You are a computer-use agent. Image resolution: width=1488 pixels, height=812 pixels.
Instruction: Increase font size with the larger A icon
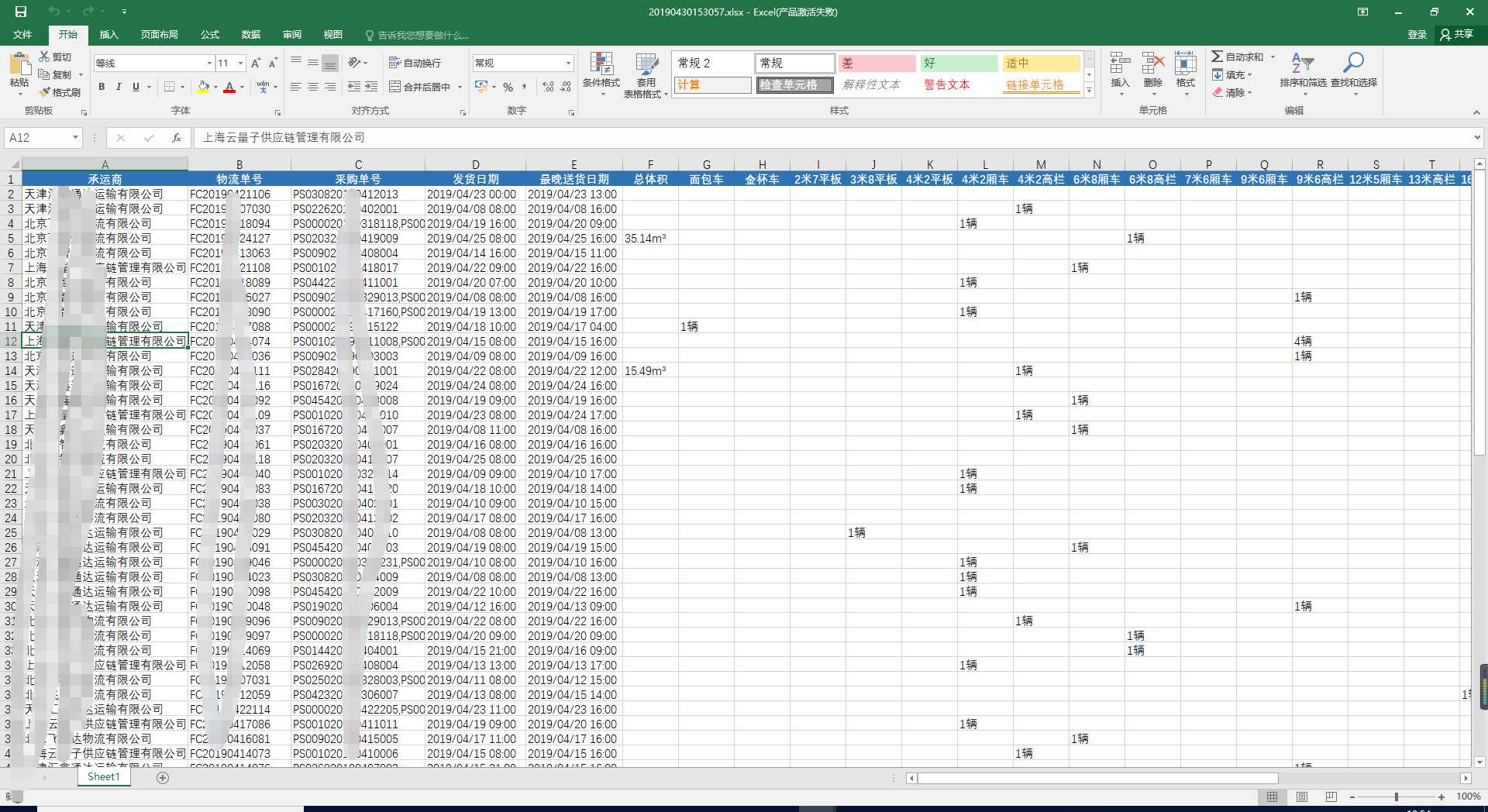[x=255, y=63]
